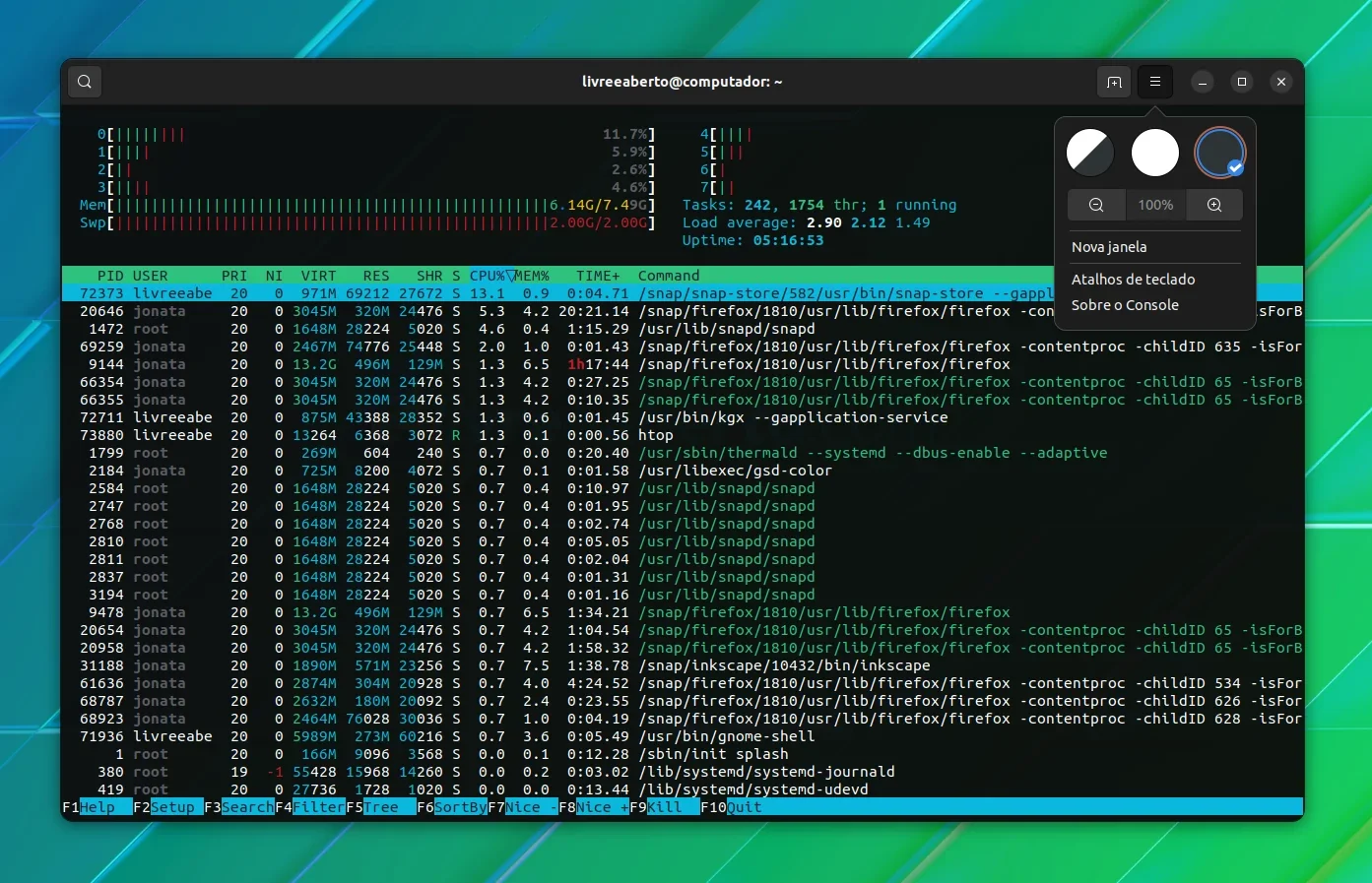
Task: Close the hamburger main menu button
Action: tap(1155, 82)
